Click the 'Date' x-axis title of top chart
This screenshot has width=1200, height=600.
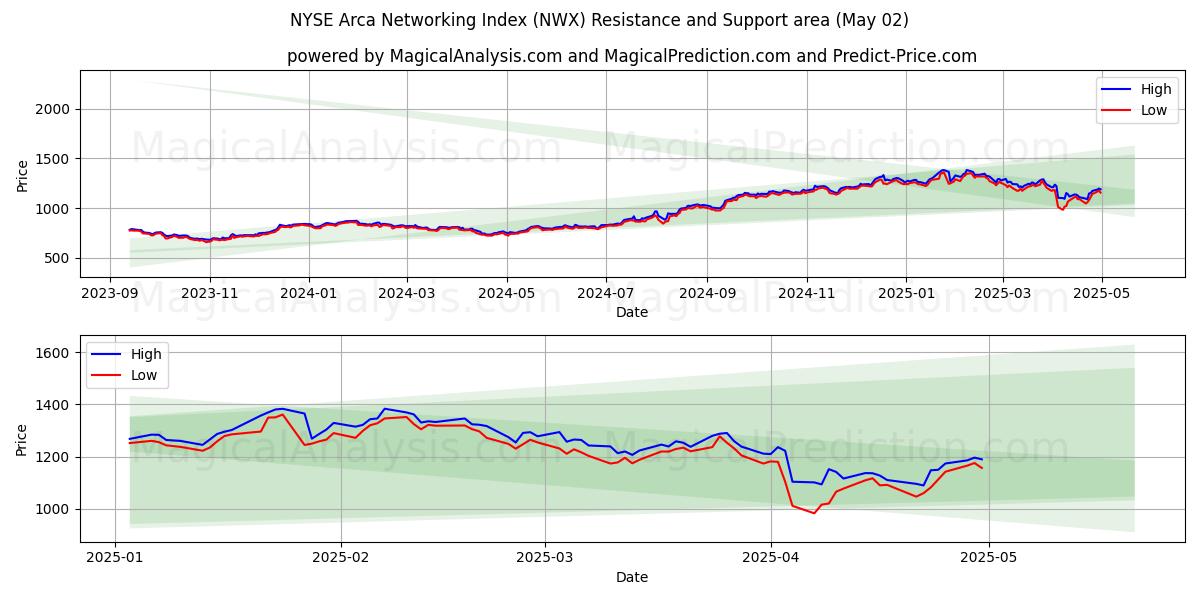632,312
